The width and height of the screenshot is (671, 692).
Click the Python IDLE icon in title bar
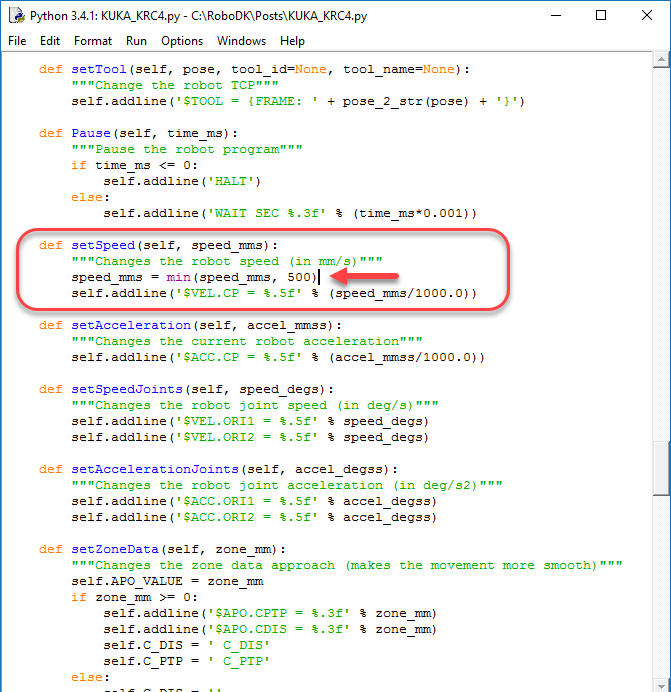point(16,16)
